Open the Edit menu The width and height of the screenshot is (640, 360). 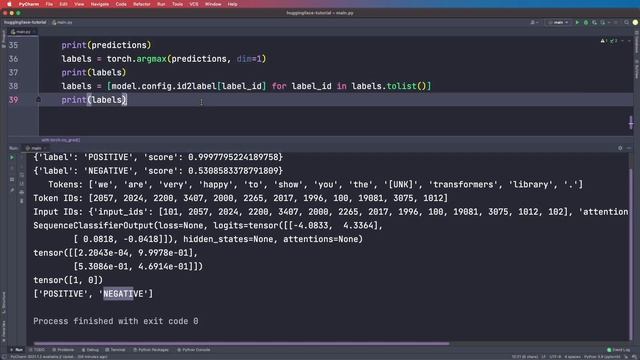click(63, 4)
